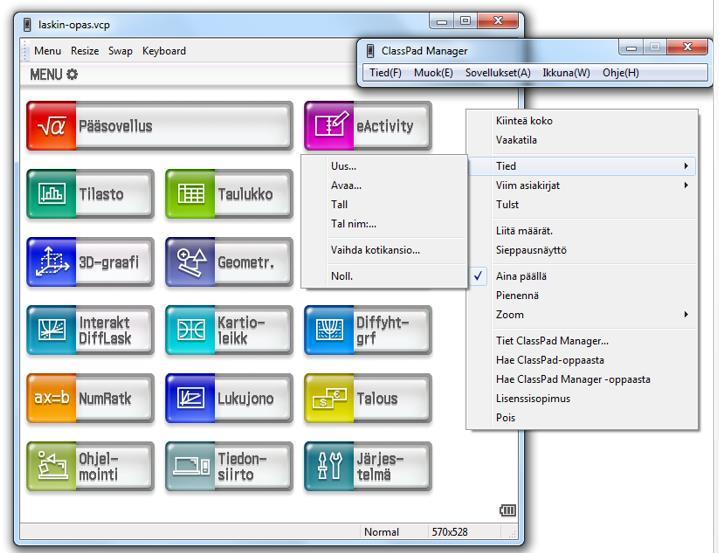Click the 570x528 size status entry
Screen dimensions: 719x553
pos(450,532)
